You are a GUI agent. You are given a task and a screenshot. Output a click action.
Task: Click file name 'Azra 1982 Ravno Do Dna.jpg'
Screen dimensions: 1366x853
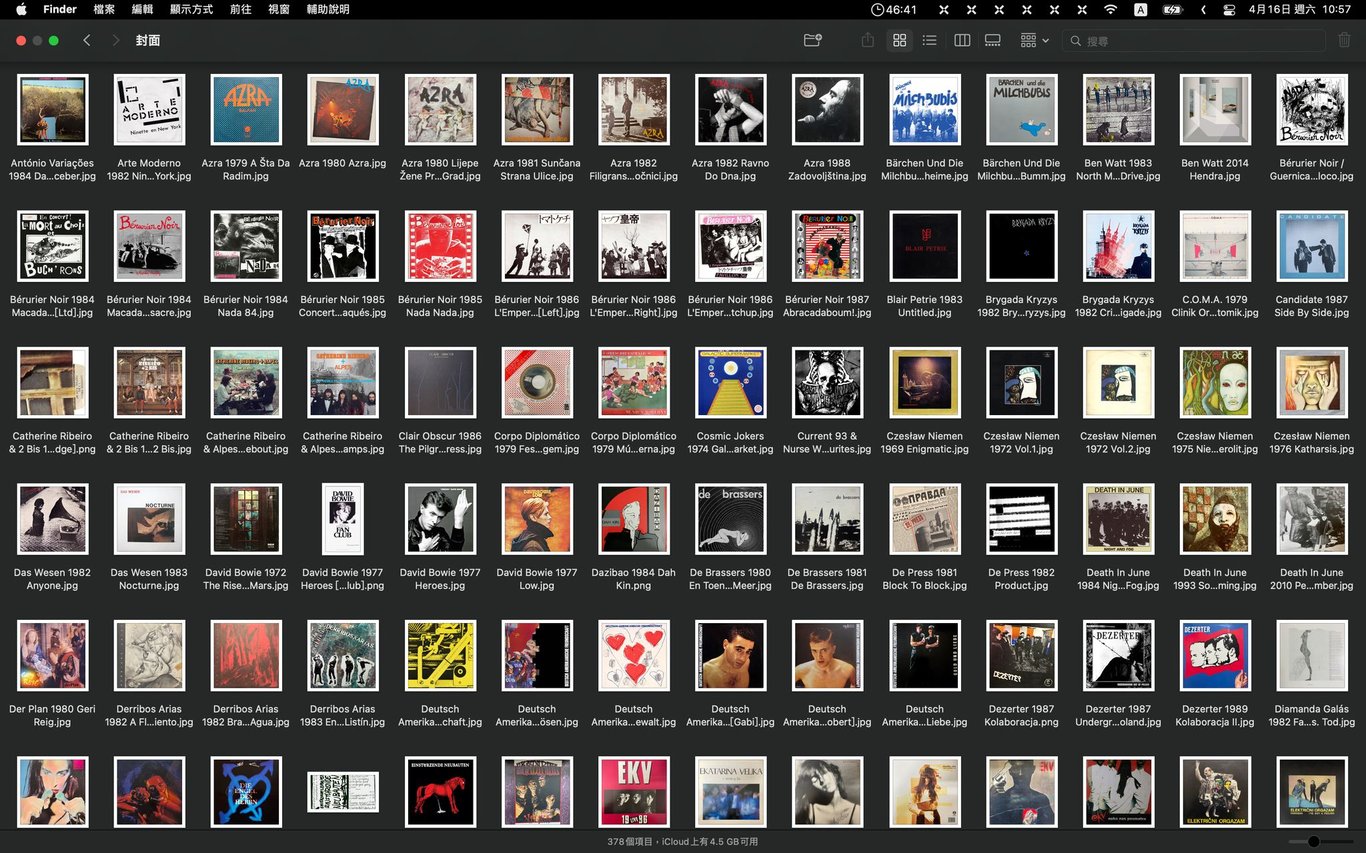731,169
